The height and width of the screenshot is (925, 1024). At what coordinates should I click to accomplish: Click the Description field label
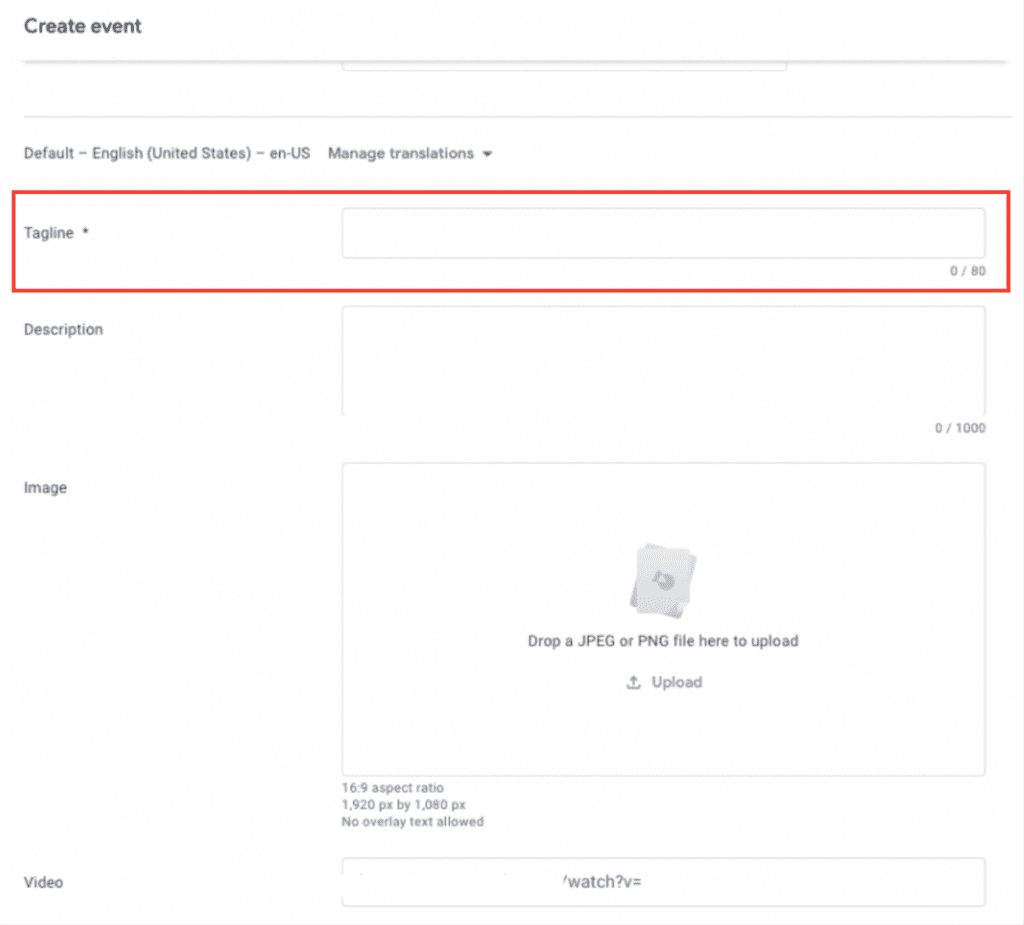63,329
